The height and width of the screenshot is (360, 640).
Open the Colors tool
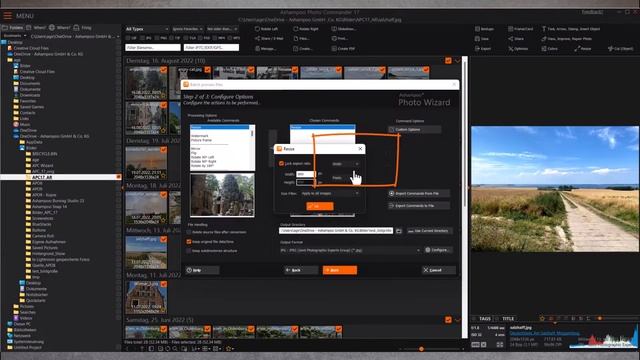point(549,49)
